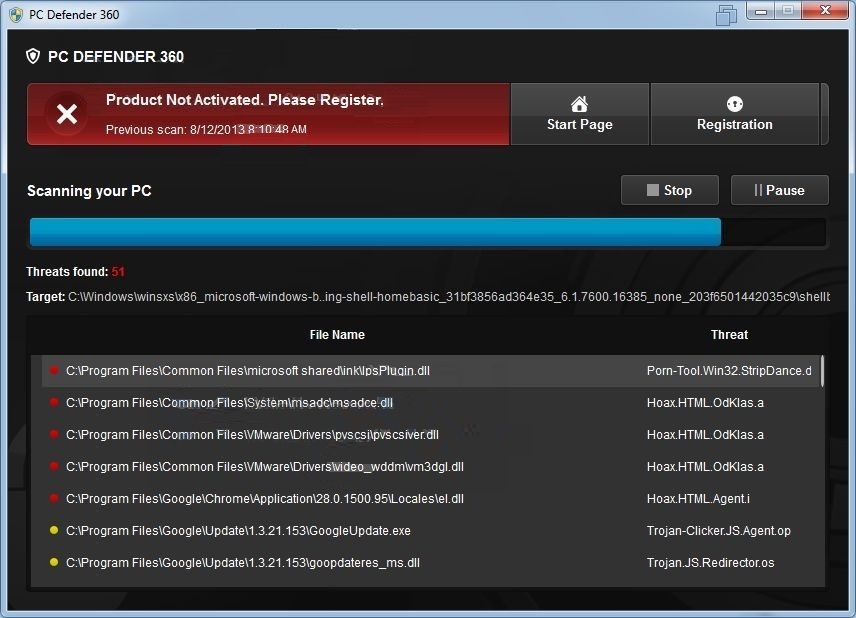Image resolution: width=856 pixels, height=618 pixels.
Task: Click the Porn-Tool.Win32.StripDance.d threat name
Action: coord(729,371)
